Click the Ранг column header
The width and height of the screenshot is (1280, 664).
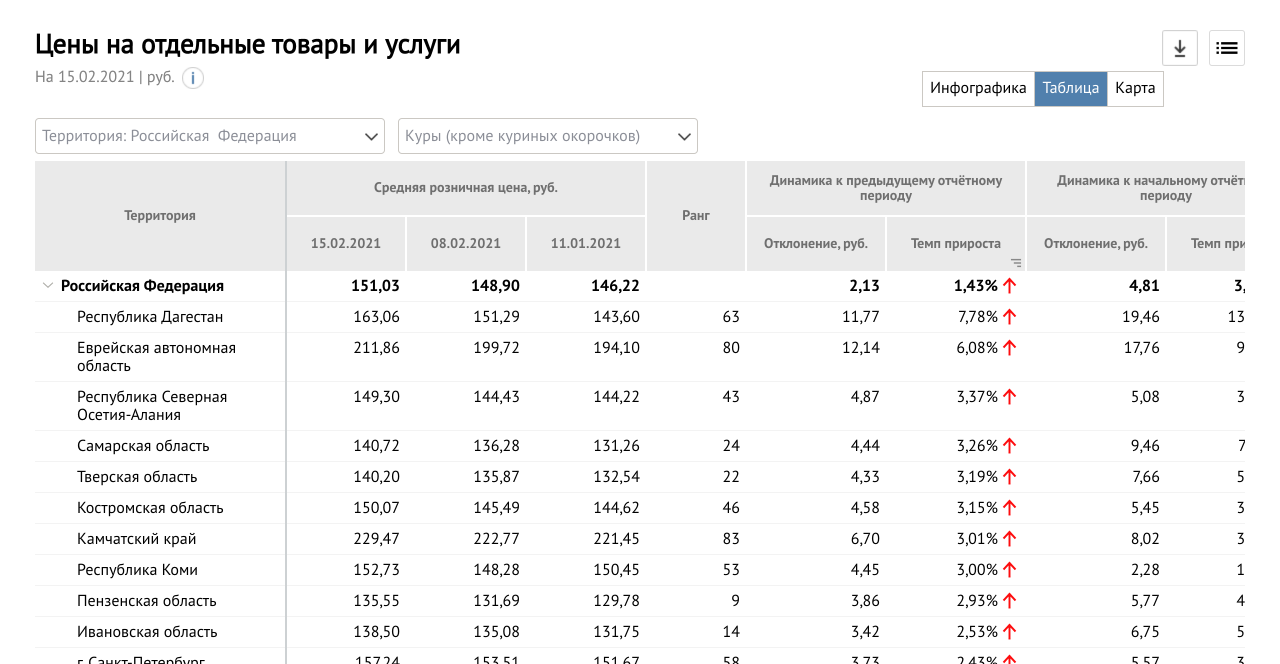point(696,216)
